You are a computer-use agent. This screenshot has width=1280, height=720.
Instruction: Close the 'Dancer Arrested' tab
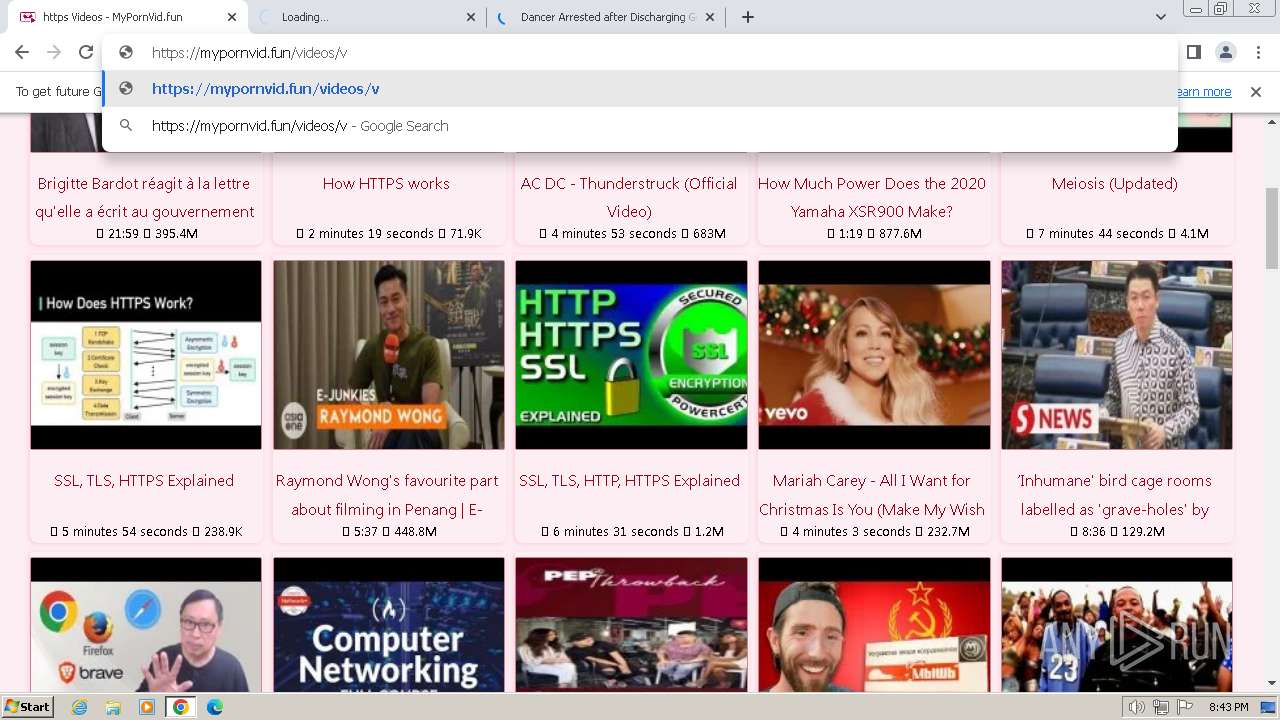coord(710,17)
